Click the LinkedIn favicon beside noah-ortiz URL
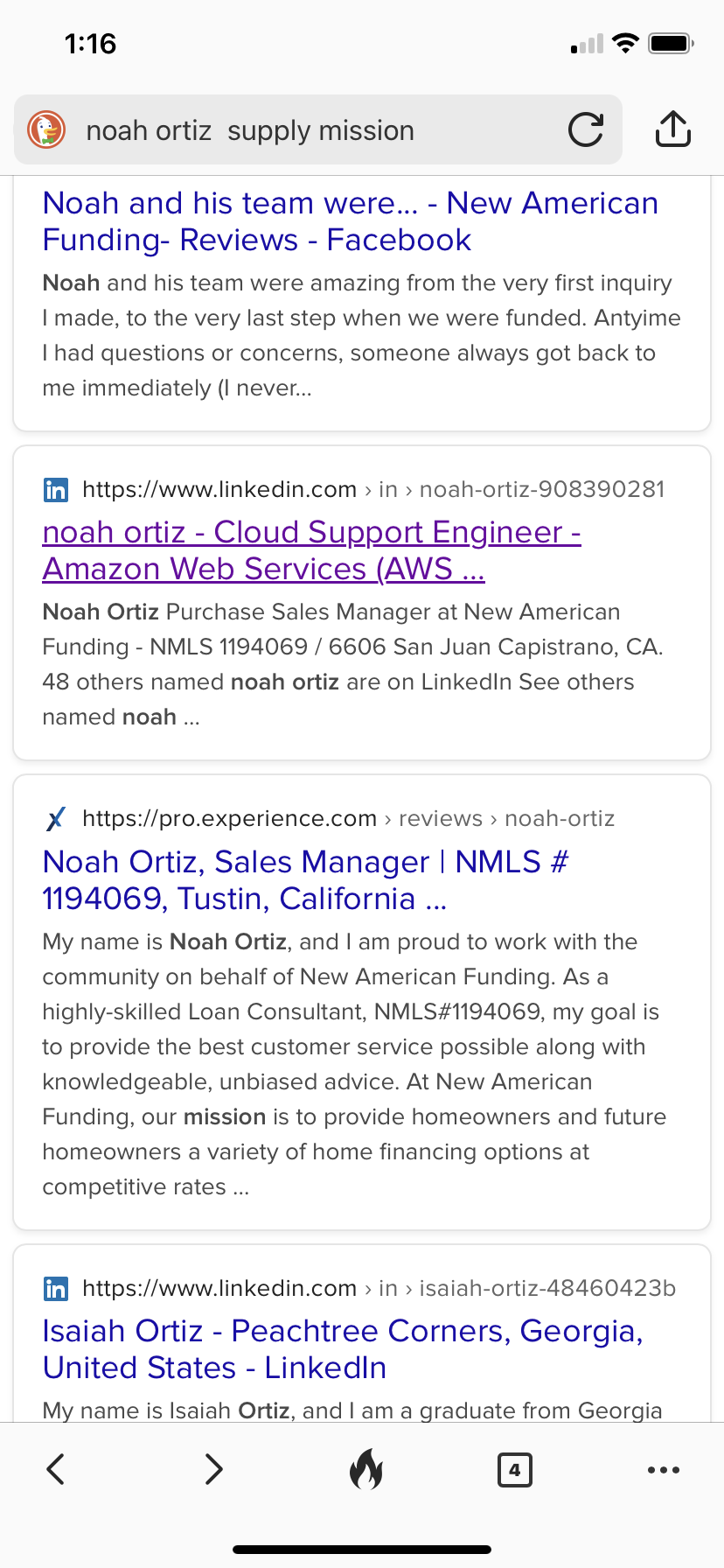The height and width of the screenshot is (1568, 724). point(56,489)
